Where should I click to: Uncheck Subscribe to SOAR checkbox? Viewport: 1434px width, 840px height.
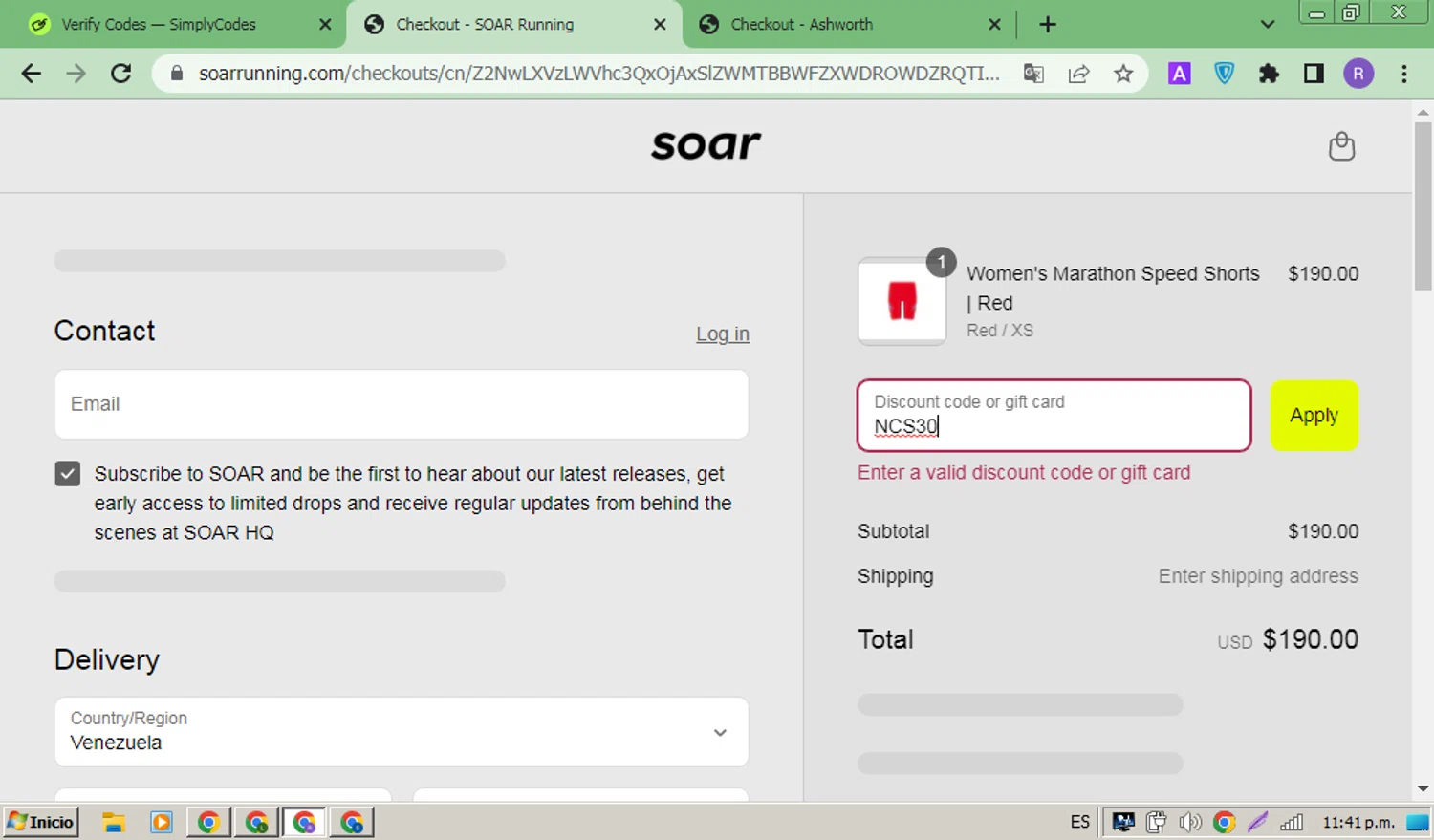pyautogui.click(x=68, y=474)
